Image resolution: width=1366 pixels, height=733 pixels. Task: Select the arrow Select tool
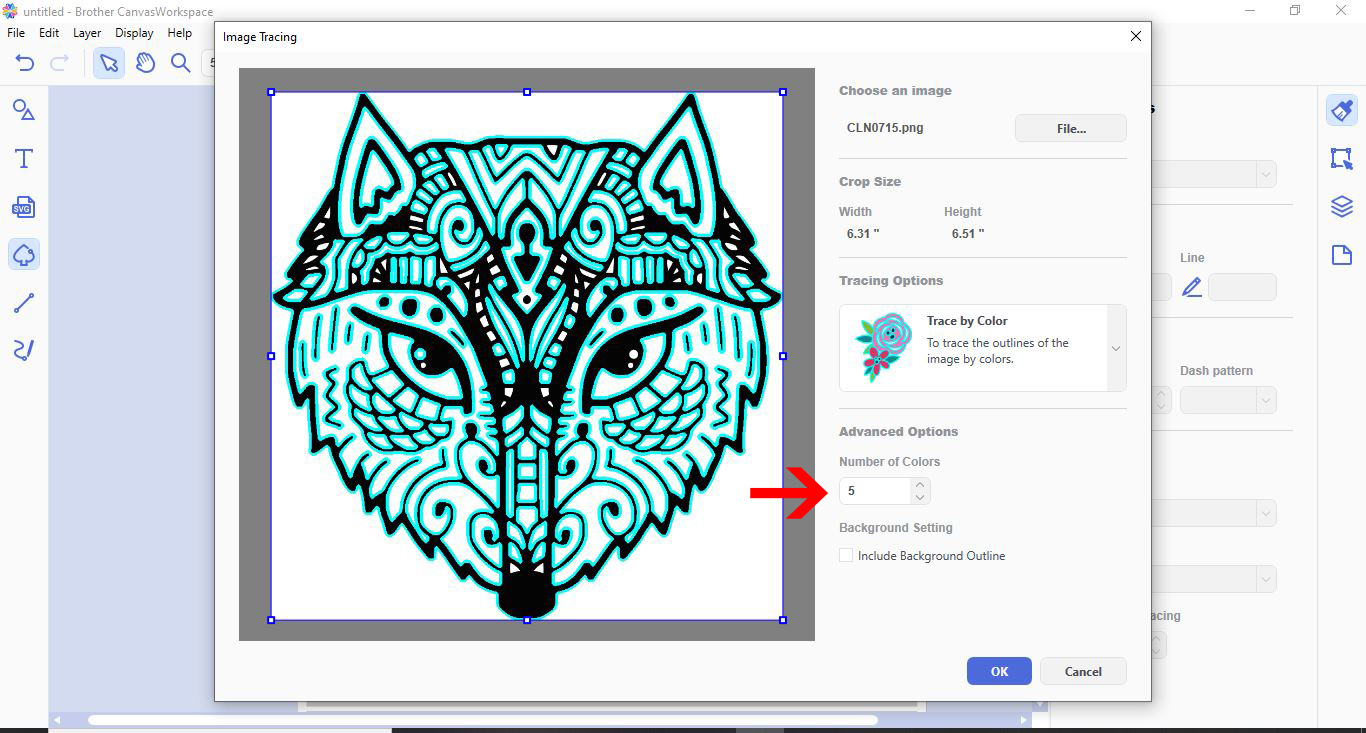[109, 63]
